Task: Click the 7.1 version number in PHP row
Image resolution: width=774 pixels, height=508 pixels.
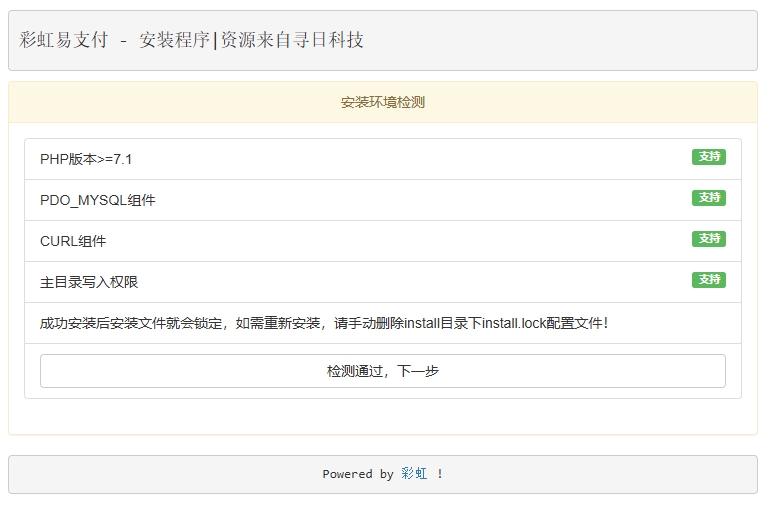Action: point(122,159)
